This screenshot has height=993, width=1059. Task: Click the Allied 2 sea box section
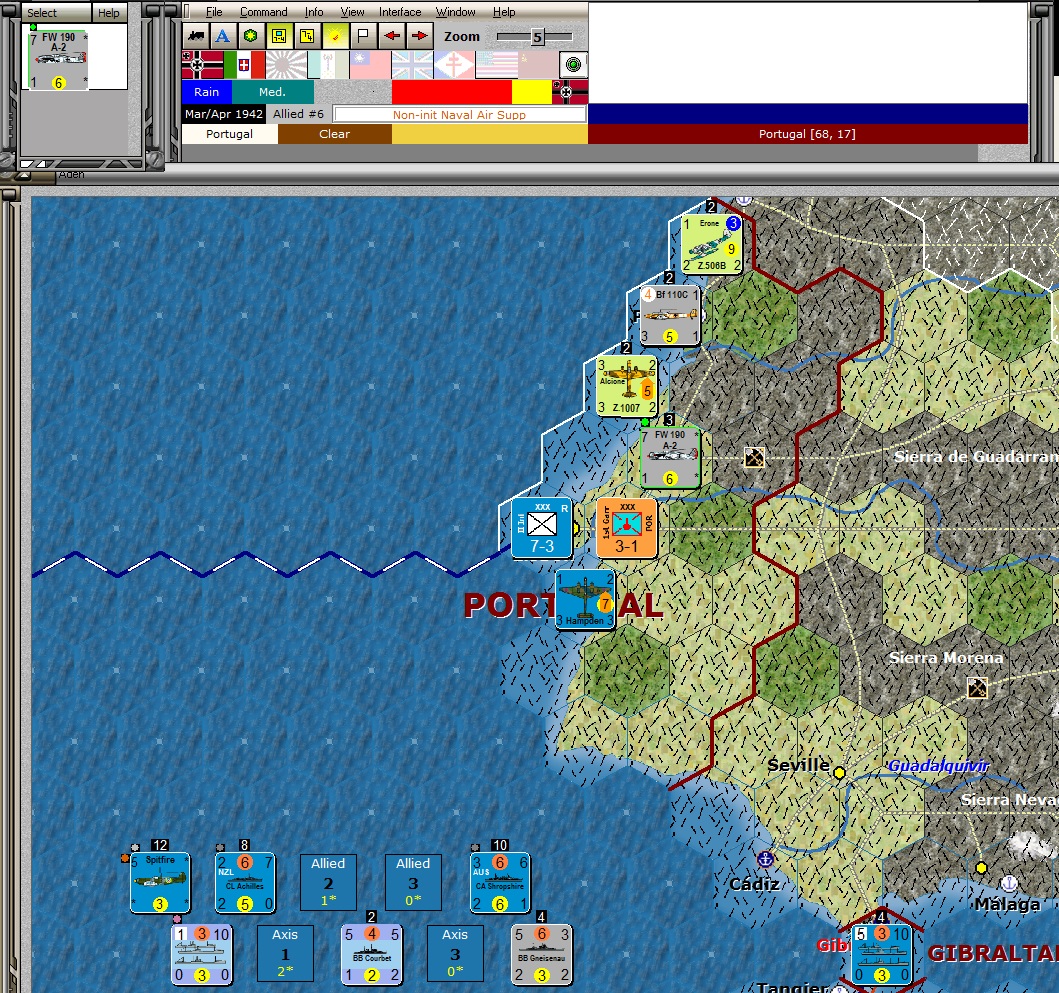(x=328, y=882)
